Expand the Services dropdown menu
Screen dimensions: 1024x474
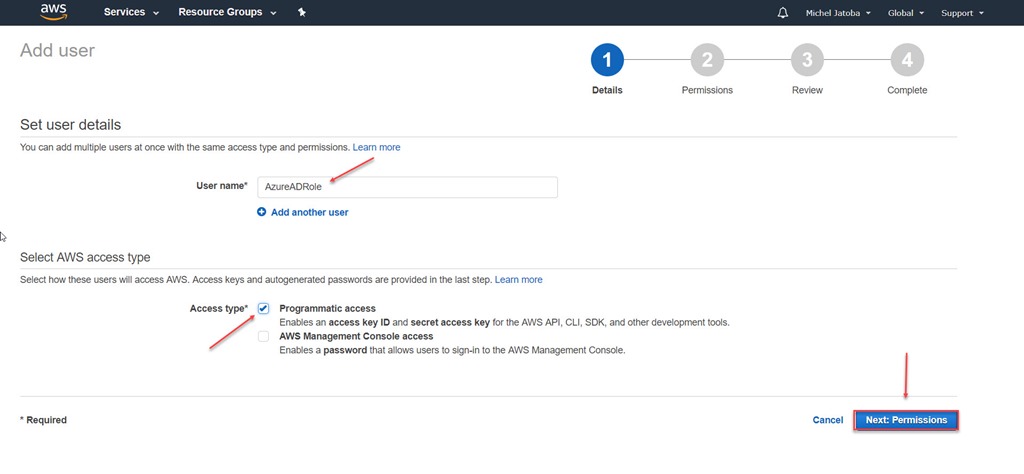pos(131,12)
